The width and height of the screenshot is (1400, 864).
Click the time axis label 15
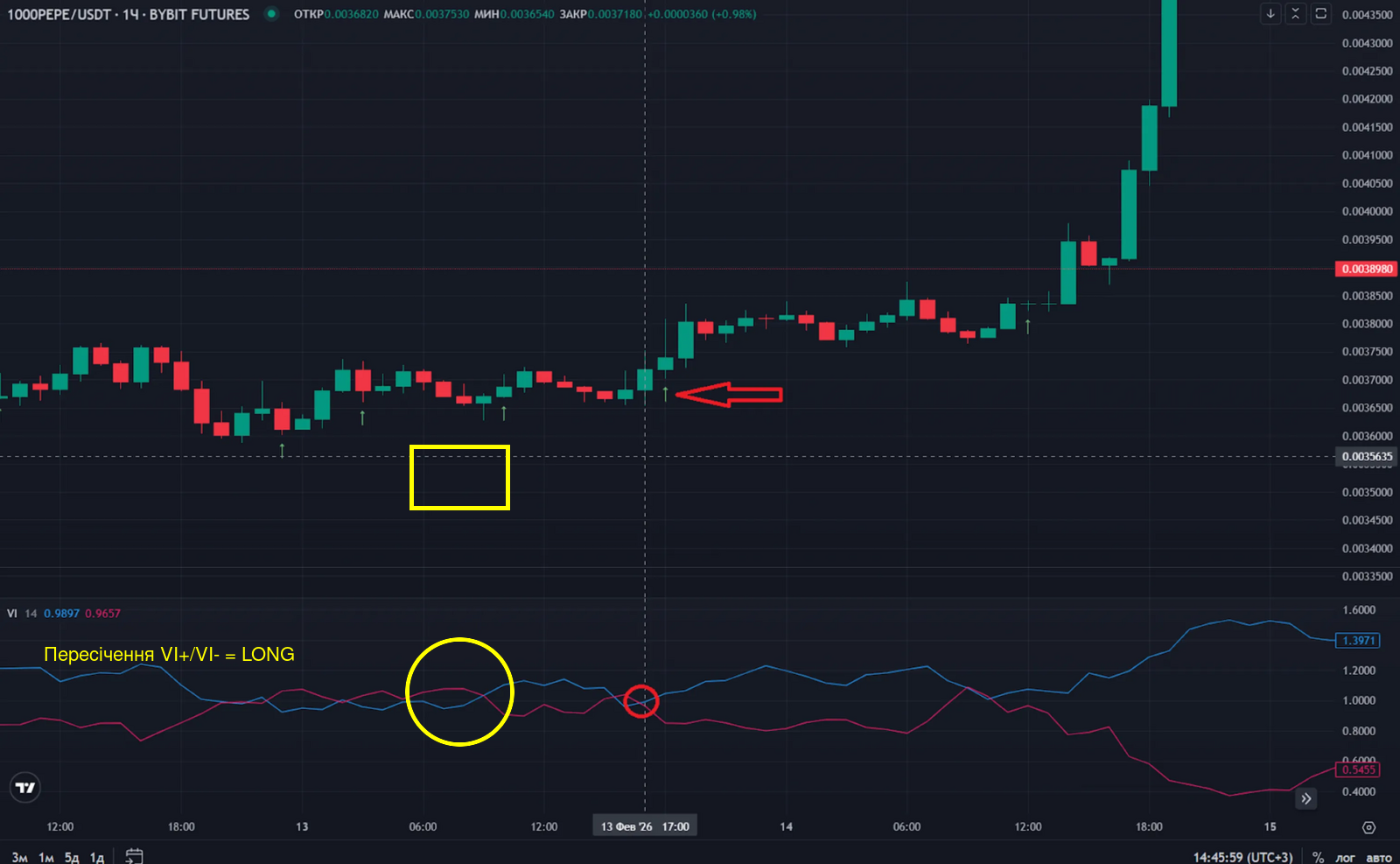(x=1270, y=826)
